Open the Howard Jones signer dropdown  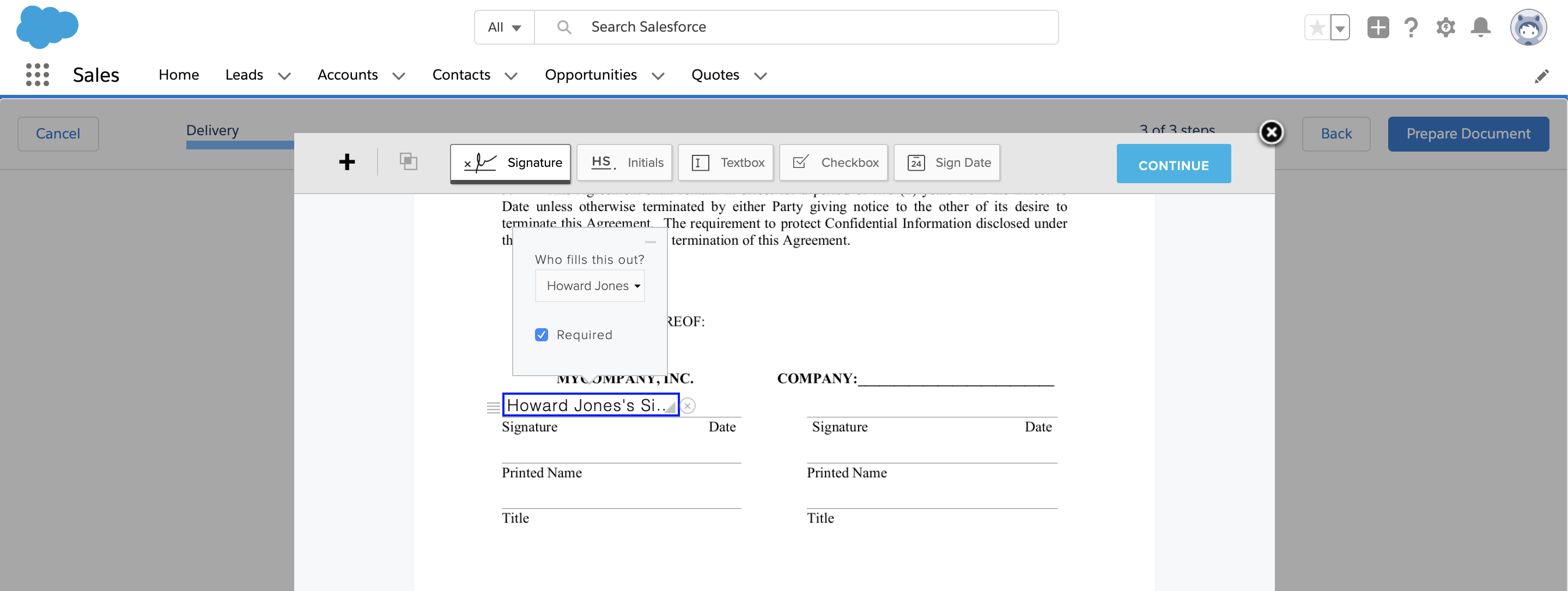pyautogui.click(x=590, y=286)
